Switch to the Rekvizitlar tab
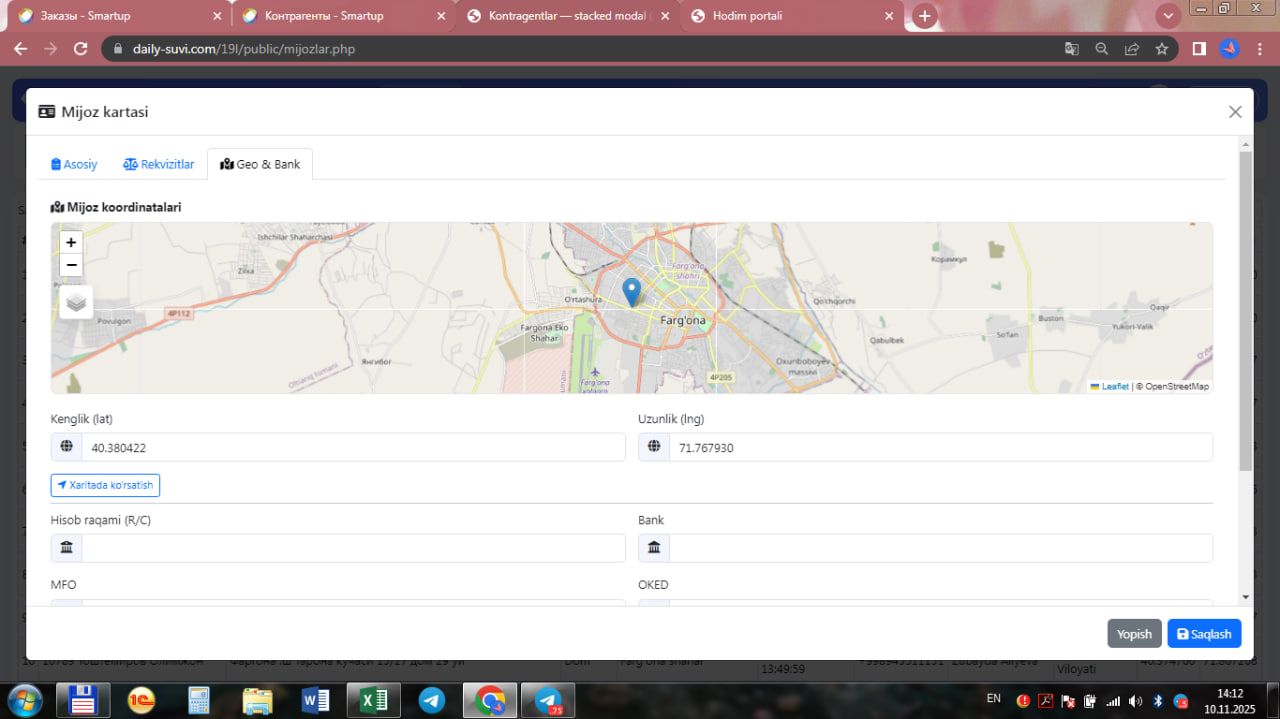Screen dimensions: 1280x719 [159, 164]
